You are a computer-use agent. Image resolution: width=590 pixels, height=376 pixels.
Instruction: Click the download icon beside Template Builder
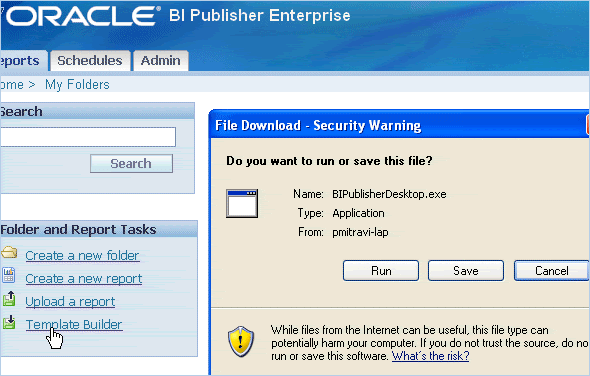tap(9, 322)
